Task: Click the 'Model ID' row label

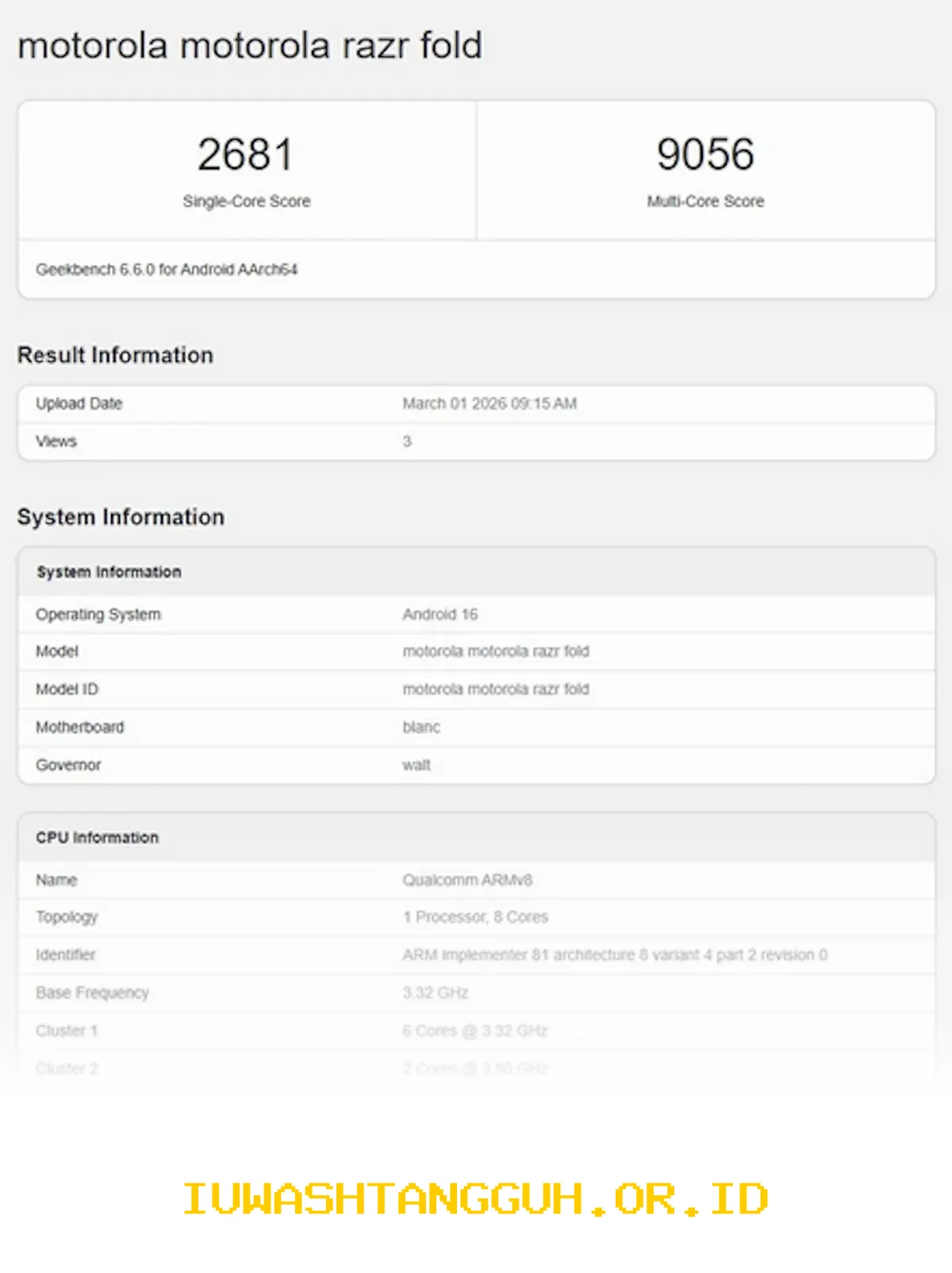Action: point(67,689)
